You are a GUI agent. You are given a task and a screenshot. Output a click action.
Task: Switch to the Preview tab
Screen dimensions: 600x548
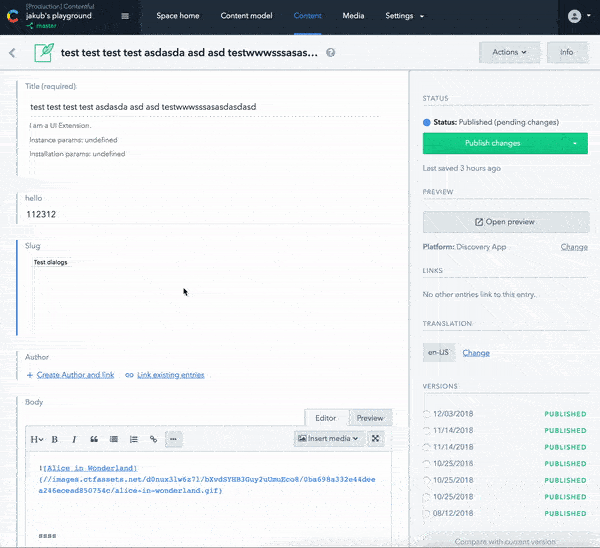370,418
